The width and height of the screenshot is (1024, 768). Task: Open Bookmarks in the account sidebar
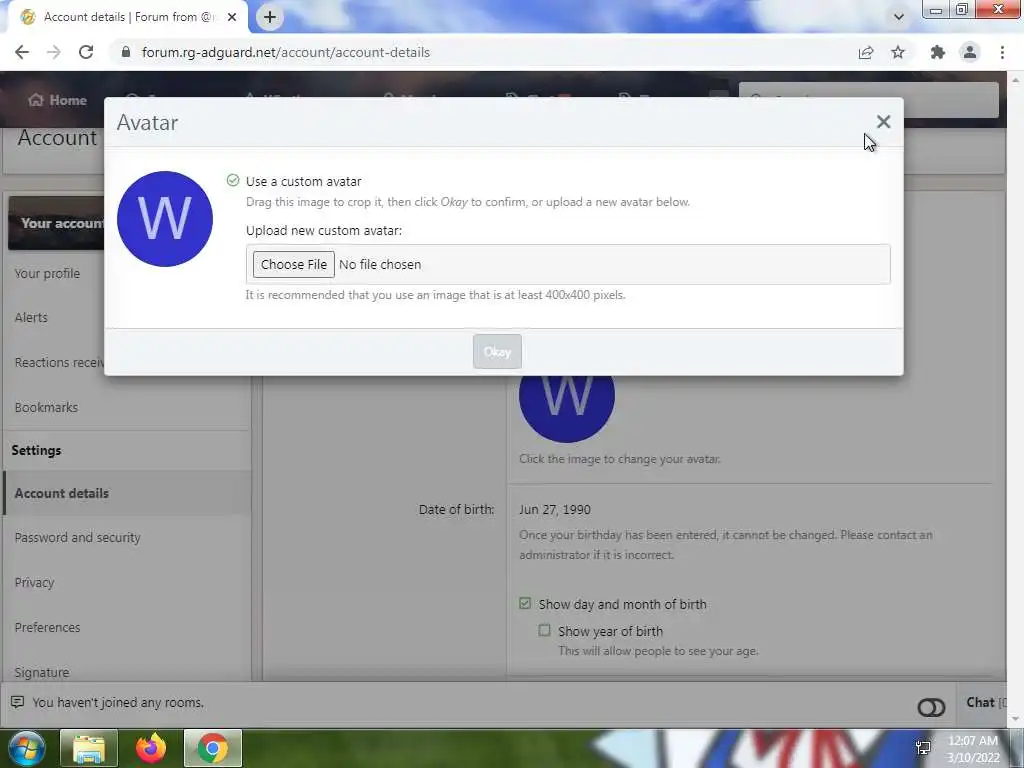[x=46, y=408]
